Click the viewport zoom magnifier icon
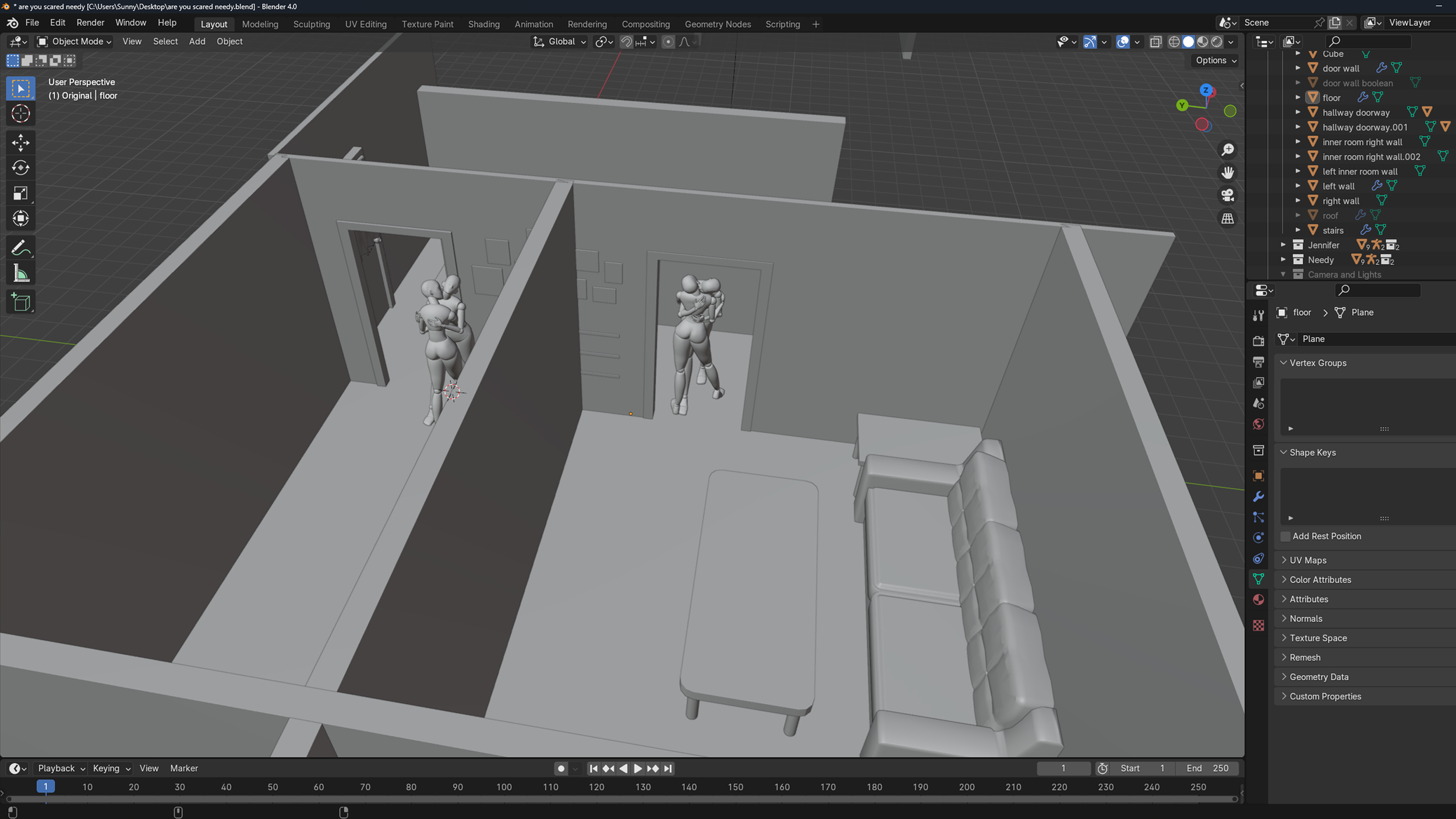Viewport: 1456px width, 819px height. click(x=1228, y=150)
